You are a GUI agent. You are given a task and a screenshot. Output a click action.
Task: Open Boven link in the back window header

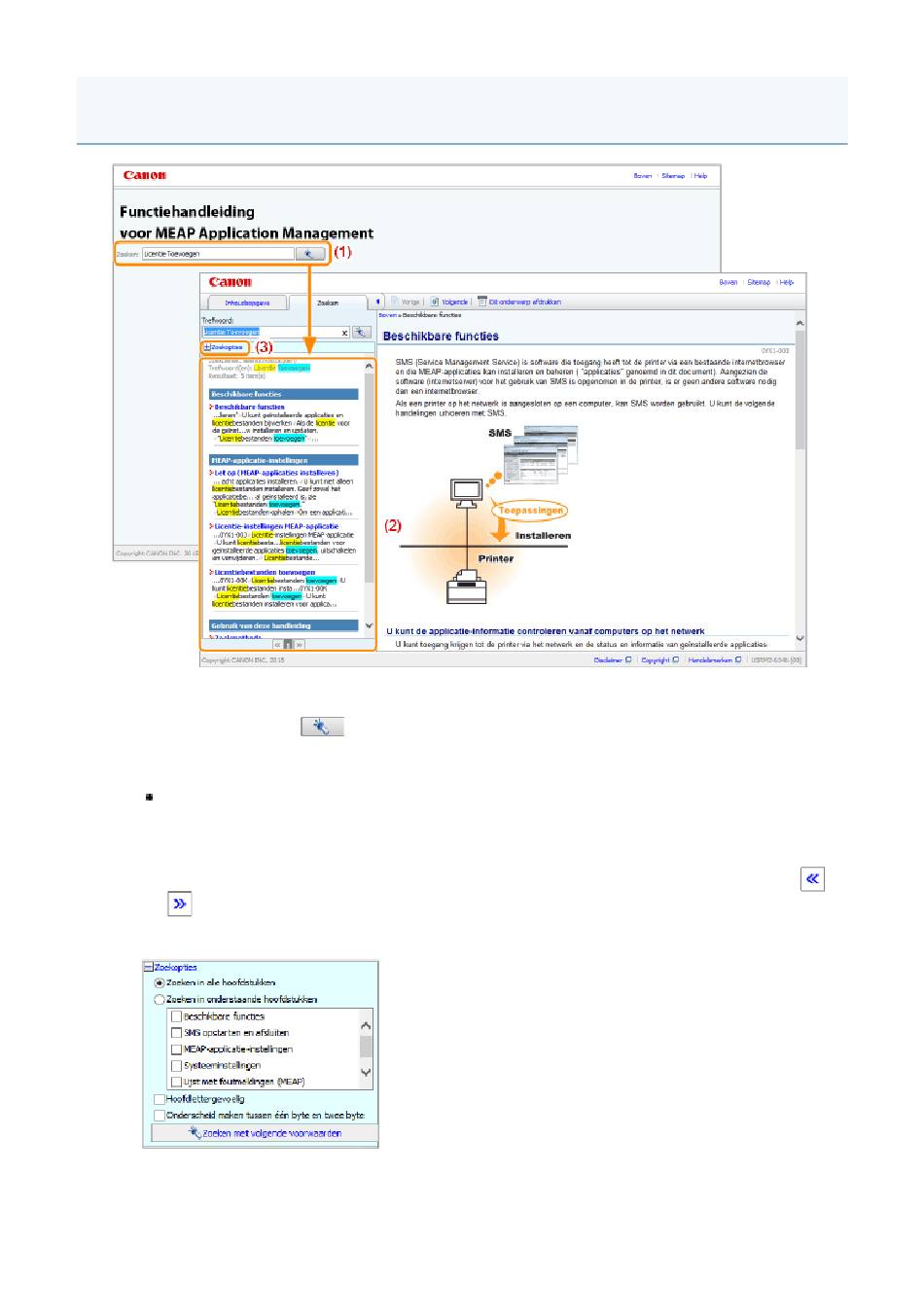[643, 176]
